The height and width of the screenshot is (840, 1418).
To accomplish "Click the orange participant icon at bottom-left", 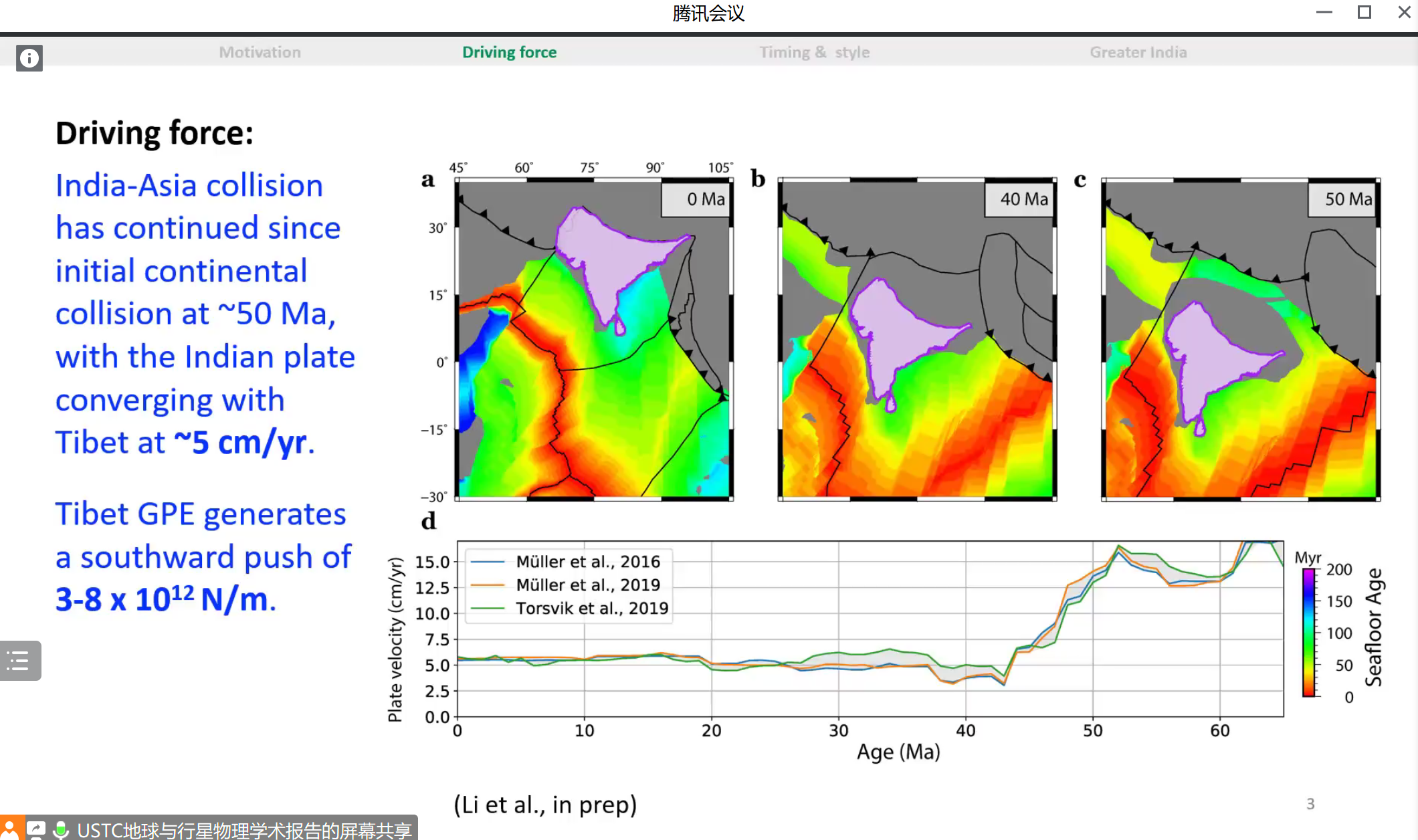I will click(11, 829).
